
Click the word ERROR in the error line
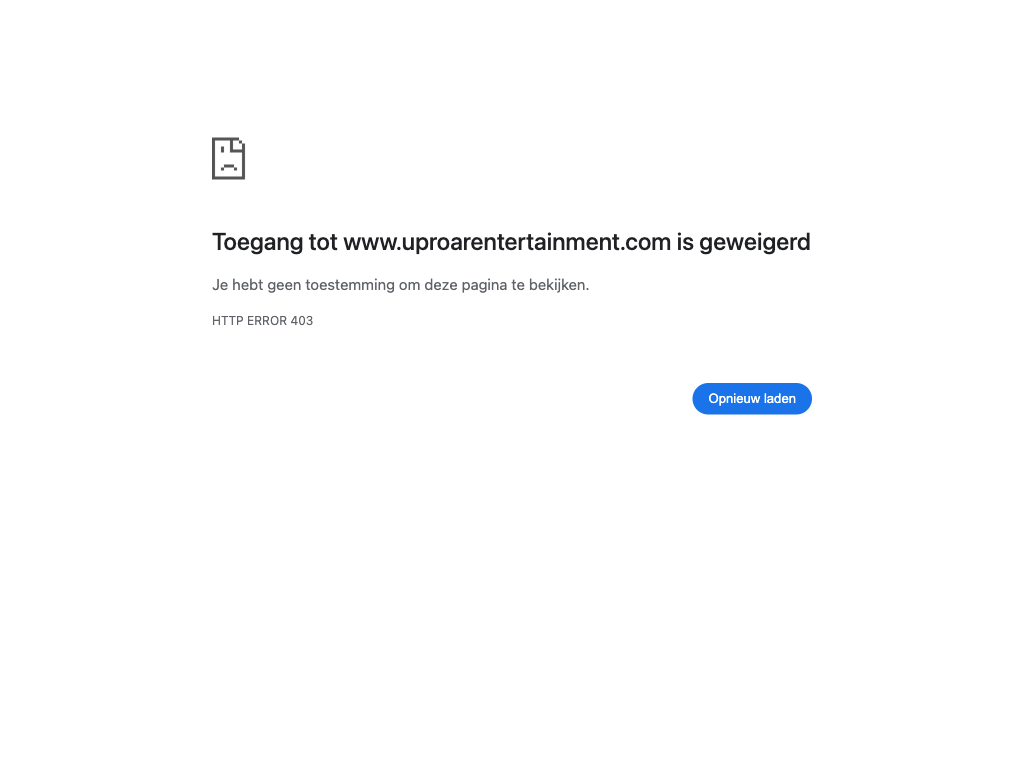coord(266,321)
